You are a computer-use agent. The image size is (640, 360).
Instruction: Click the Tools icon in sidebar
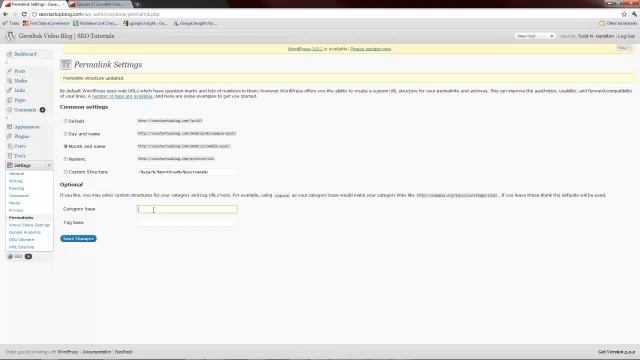click(10, 156)
